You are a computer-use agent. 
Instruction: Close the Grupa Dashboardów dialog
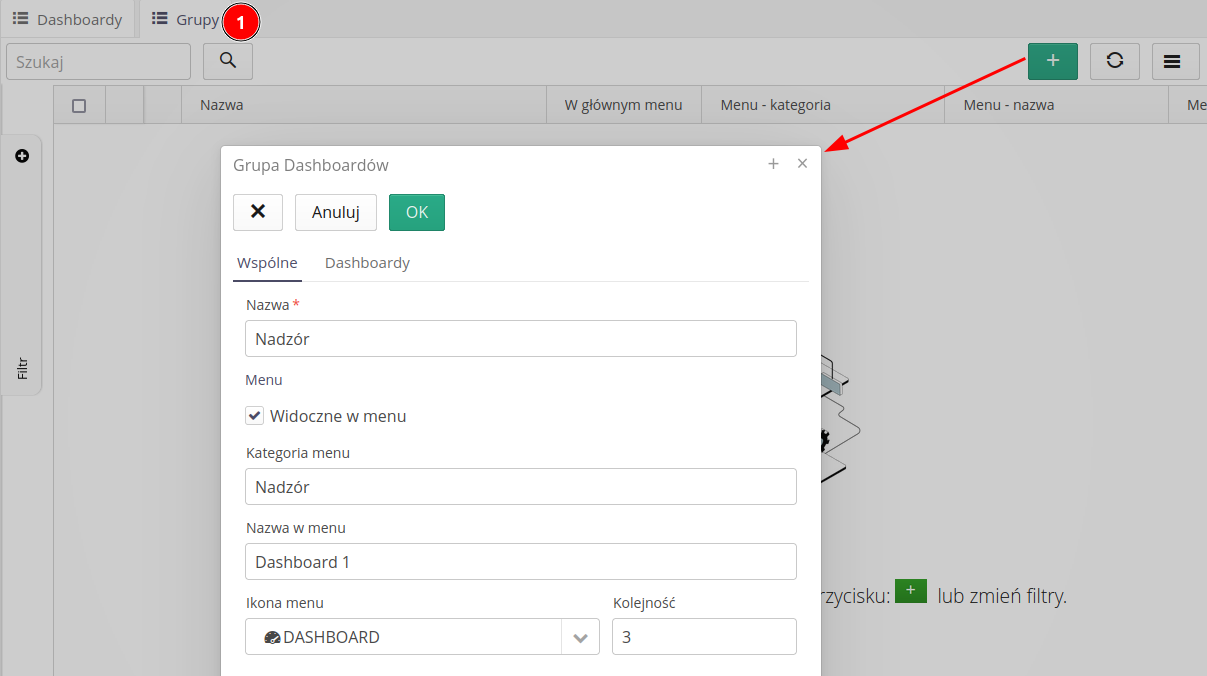coord(802,164)
